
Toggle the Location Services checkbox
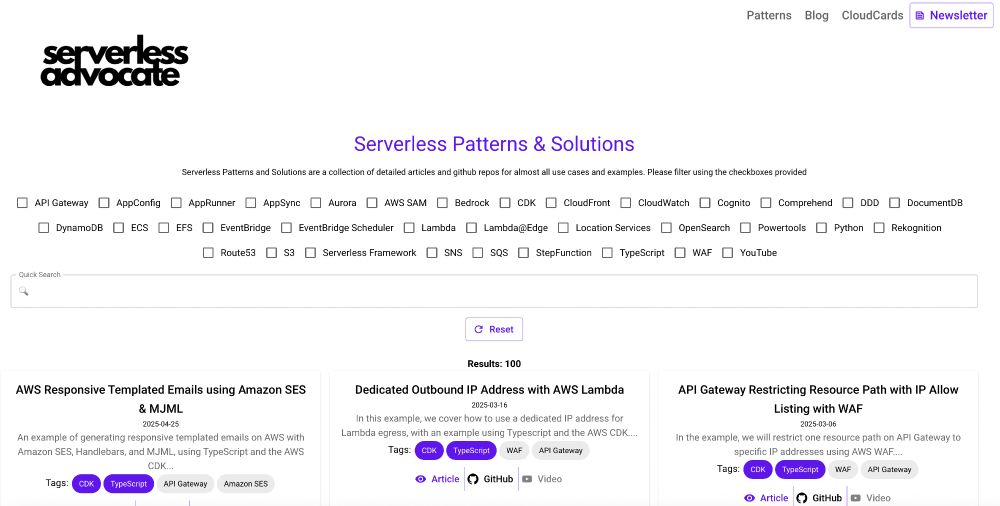pyautogui.click(x=563, y=227)
